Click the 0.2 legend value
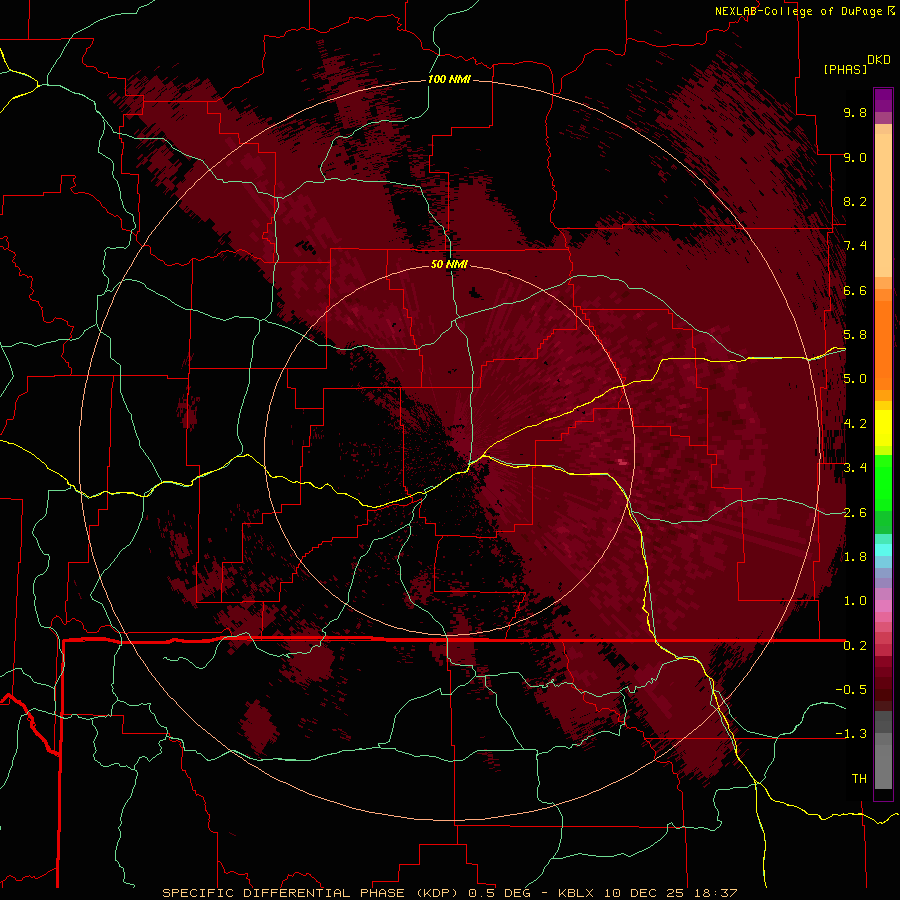The height and width of the screenshot is (900, 900). coord(855,646)
